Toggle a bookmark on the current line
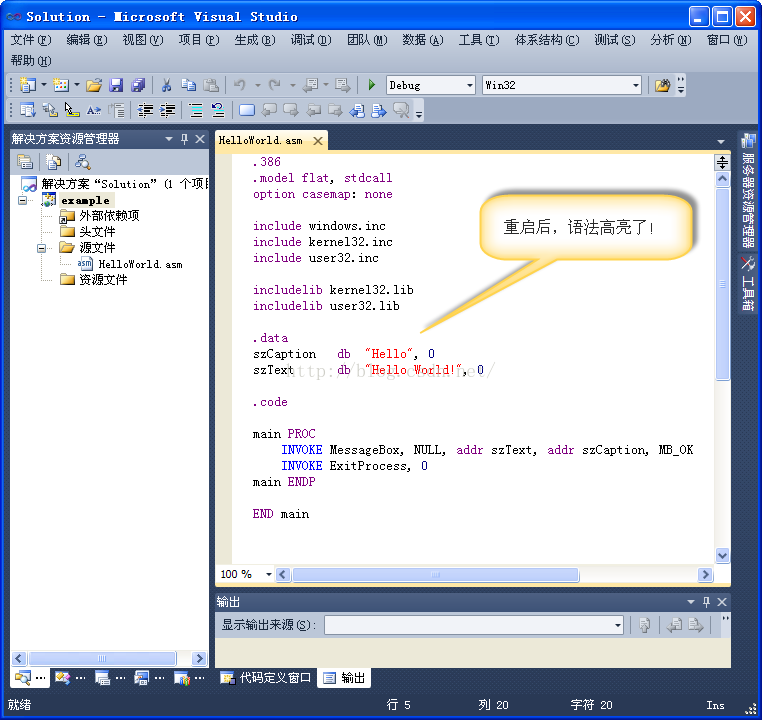The width and height of the screenshot is (762, 720). (x=247, y=110)
